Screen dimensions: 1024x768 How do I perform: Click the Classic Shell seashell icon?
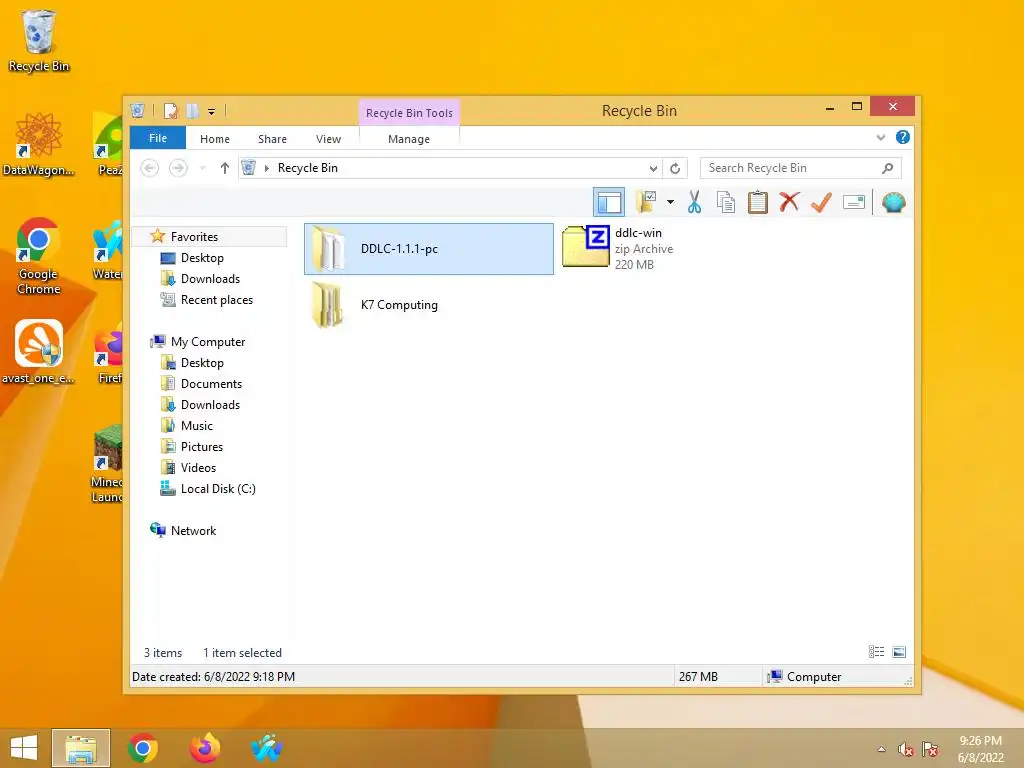pos(893,202)
